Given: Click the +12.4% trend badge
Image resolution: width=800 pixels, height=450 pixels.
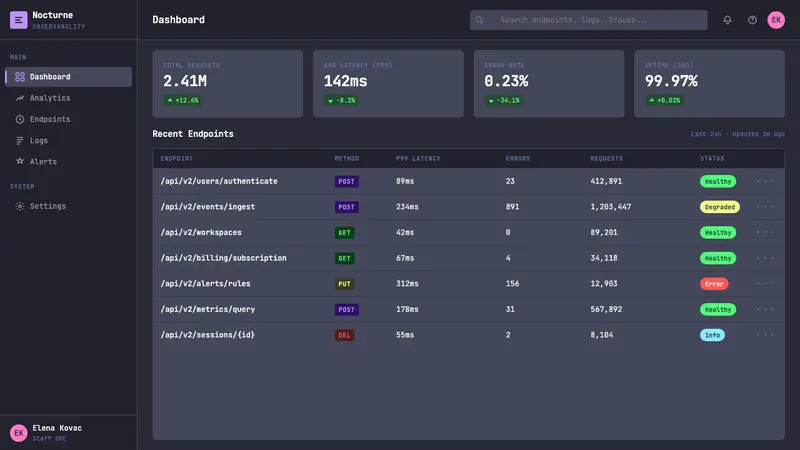Looking at the screenshot, I should (x=182, y=101).
